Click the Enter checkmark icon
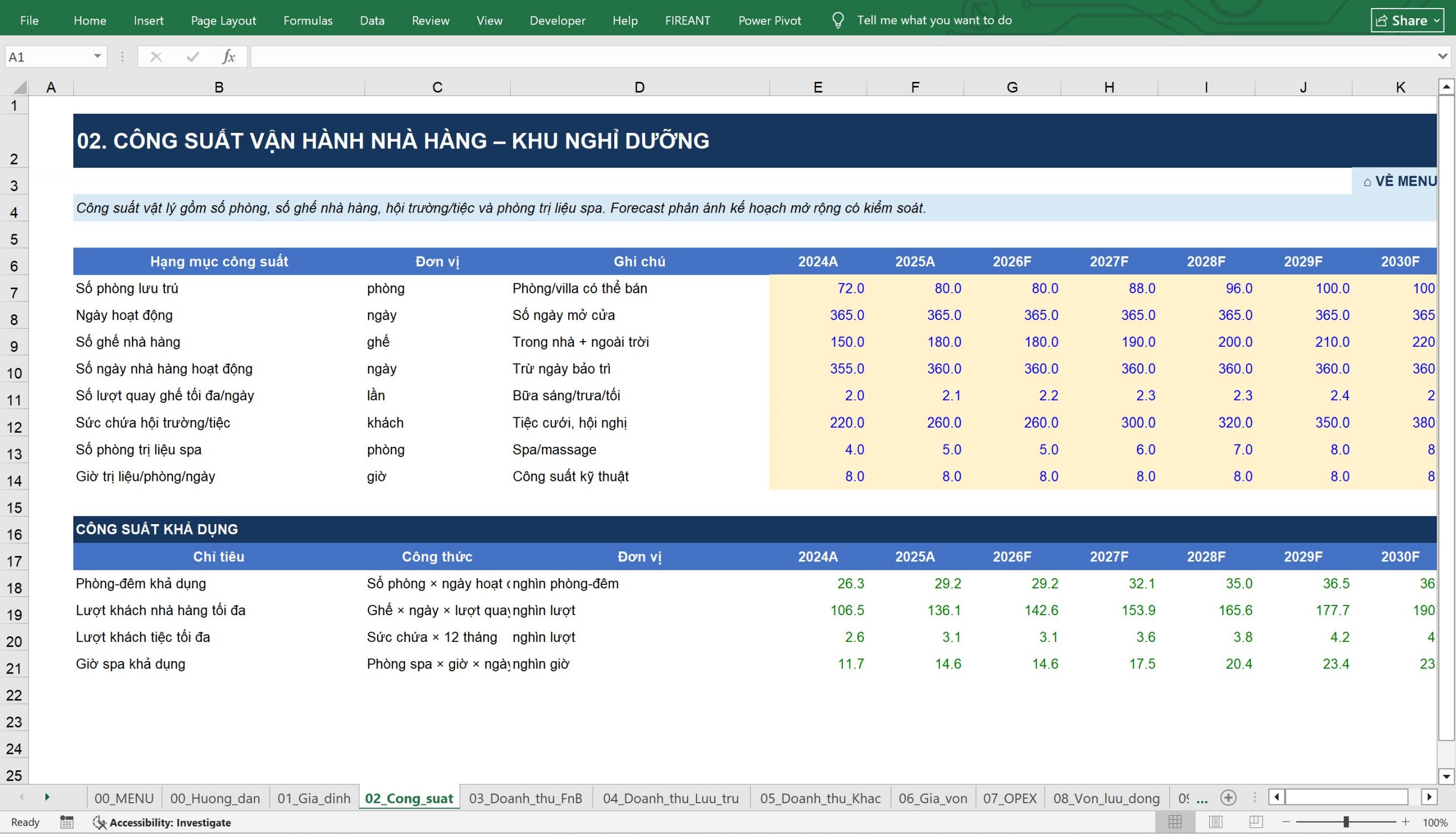Image resolution: width=1456 pixels, height=834 pixels. click(x=193, y=57)
